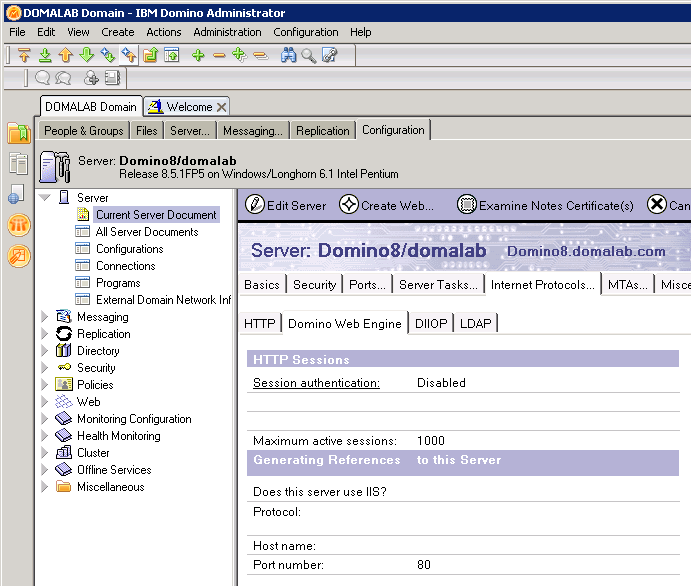Click the speech bubble chat icon

(42, 78)
